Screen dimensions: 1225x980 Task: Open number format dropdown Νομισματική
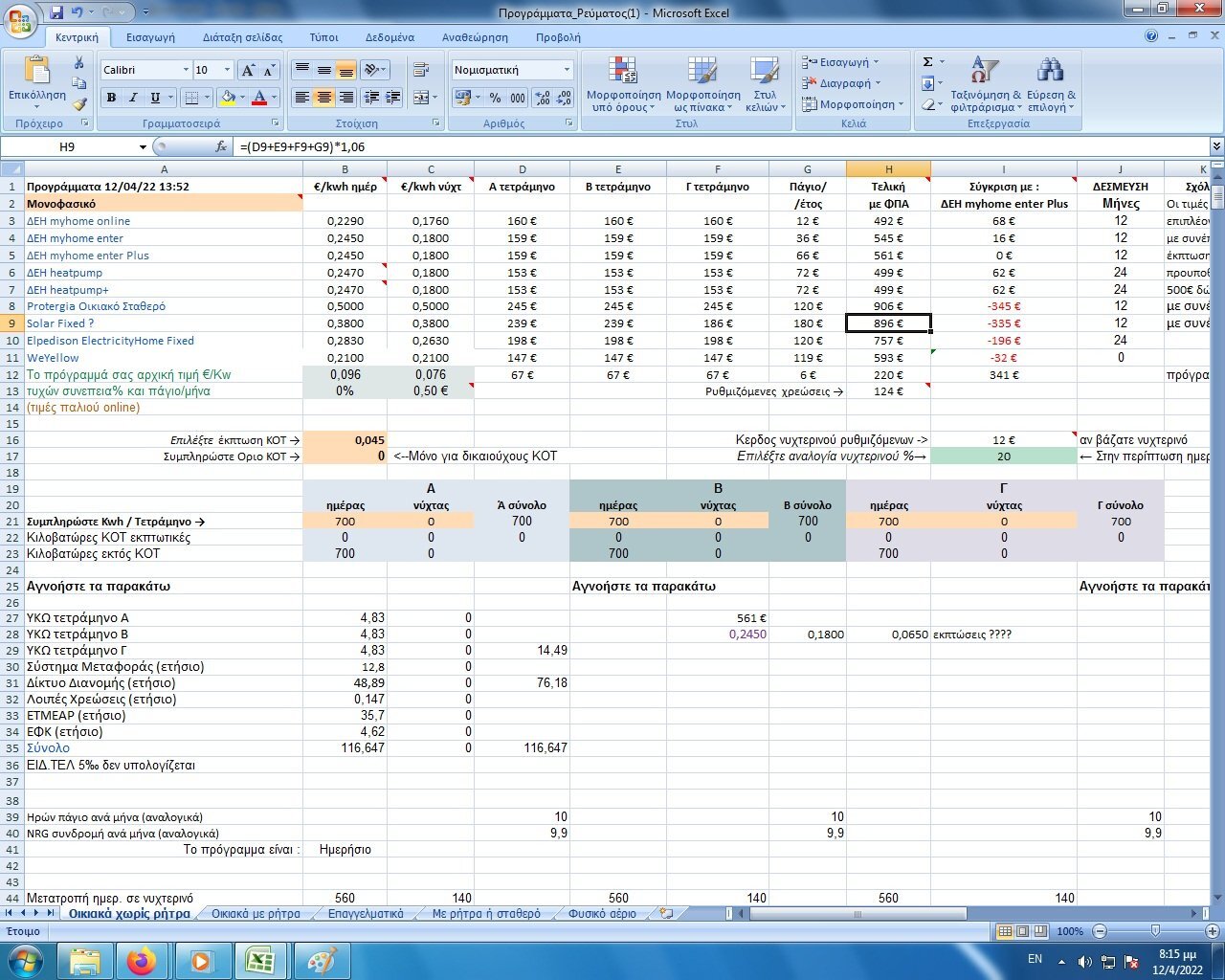(x=567, y=70)
